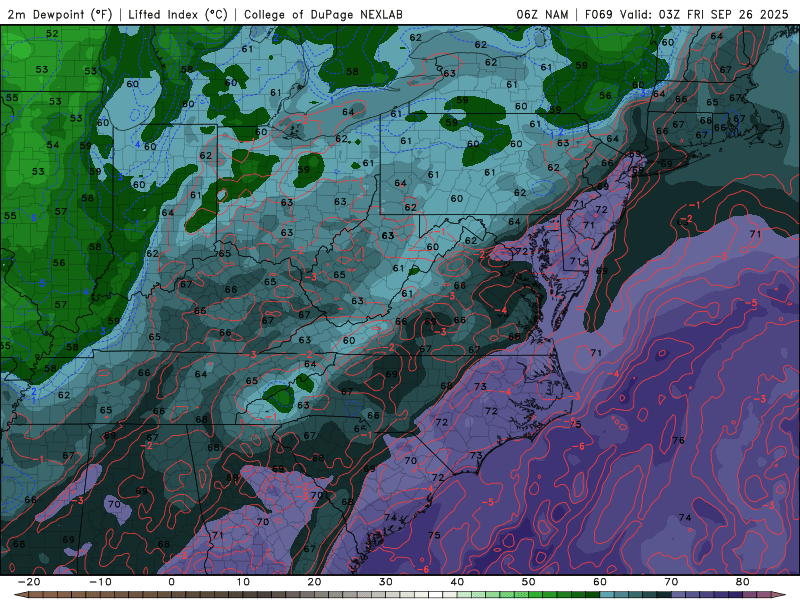Click the '50' colour scale label
This screenshot has height=600, width=800.
coord(529,582)
